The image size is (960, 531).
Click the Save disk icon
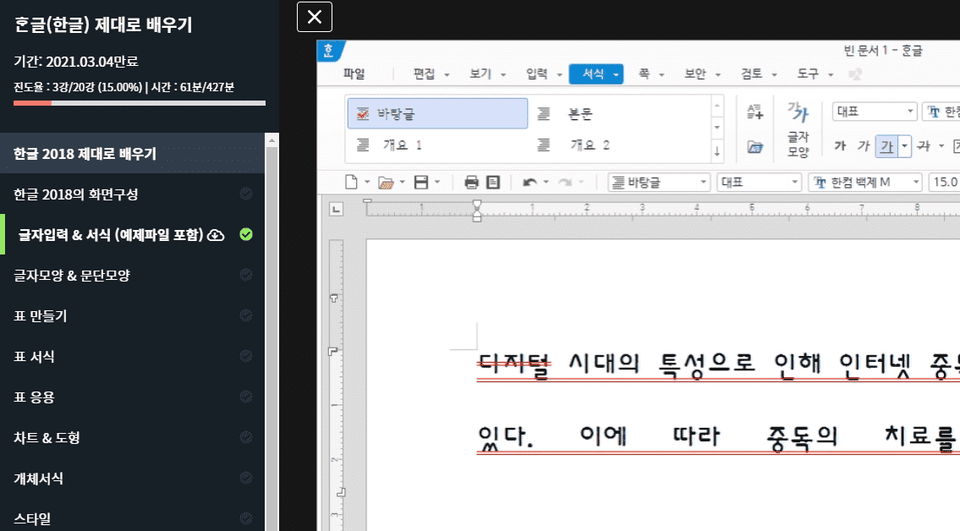click(x=421, y=182)
